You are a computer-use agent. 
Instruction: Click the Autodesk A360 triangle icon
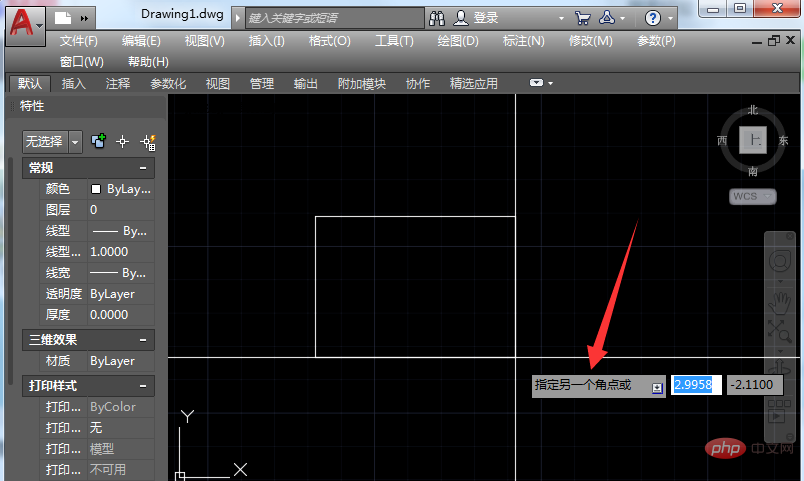pyautogui.click(x=607, y=18)
